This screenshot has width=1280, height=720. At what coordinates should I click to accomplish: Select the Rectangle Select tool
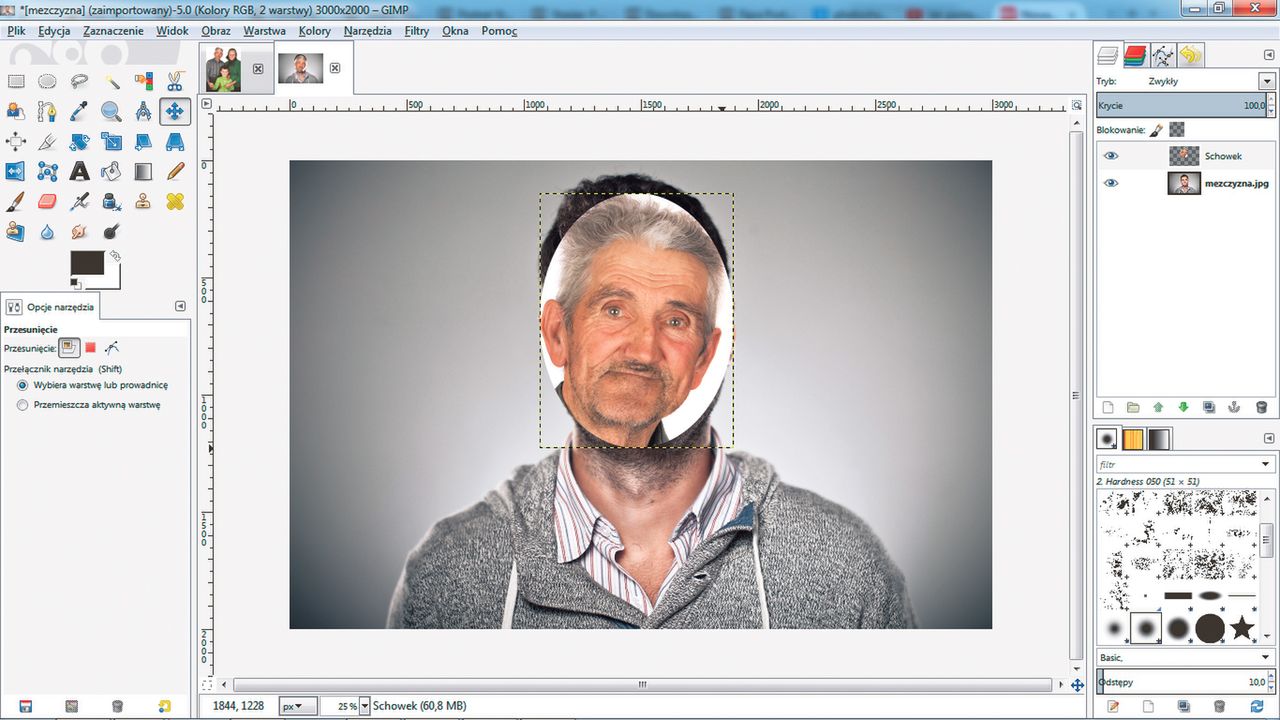pos(15,81)
